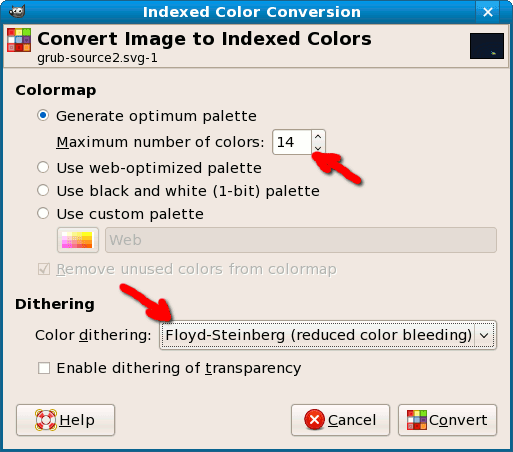The width and height of the screenshot is (513, 452).
Task: Click the color grid icon on Convert
Action: coord(417,420)
